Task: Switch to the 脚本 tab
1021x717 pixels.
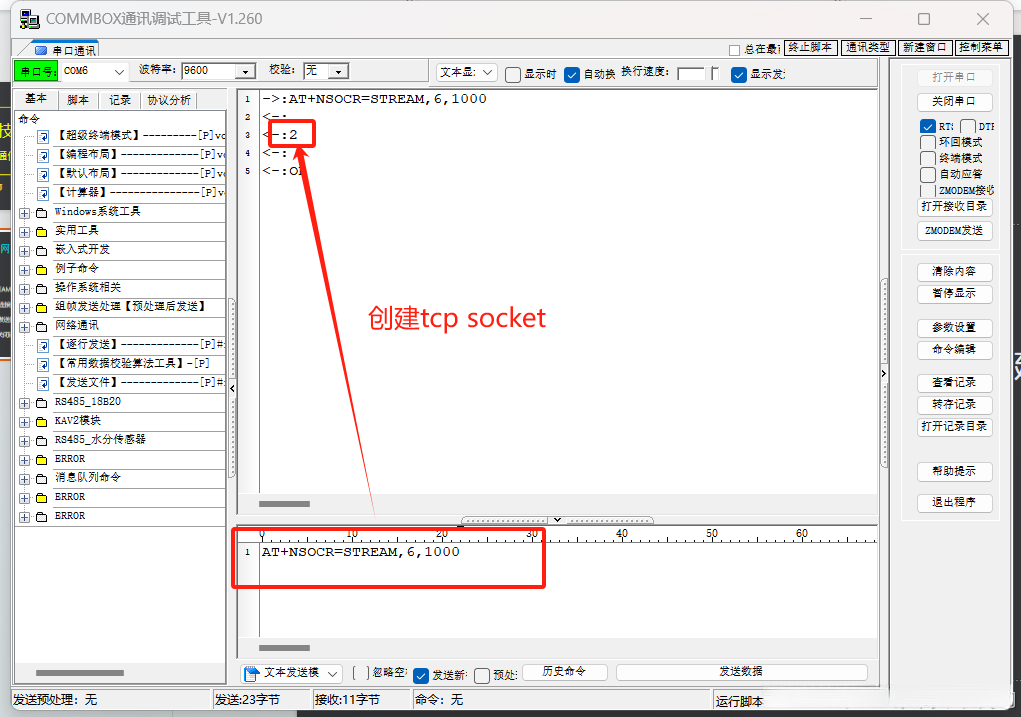Action: 77,100
